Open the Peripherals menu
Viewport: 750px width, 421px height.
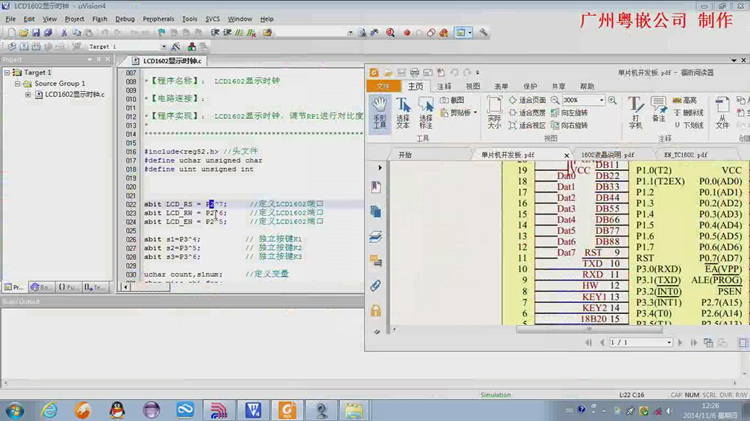coord(158,19)
